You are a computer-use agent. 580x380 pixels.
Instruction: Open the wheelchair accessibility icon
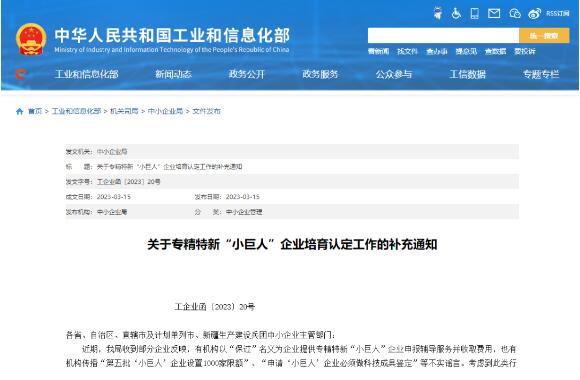pyautogui.click(x=456, y=14)
